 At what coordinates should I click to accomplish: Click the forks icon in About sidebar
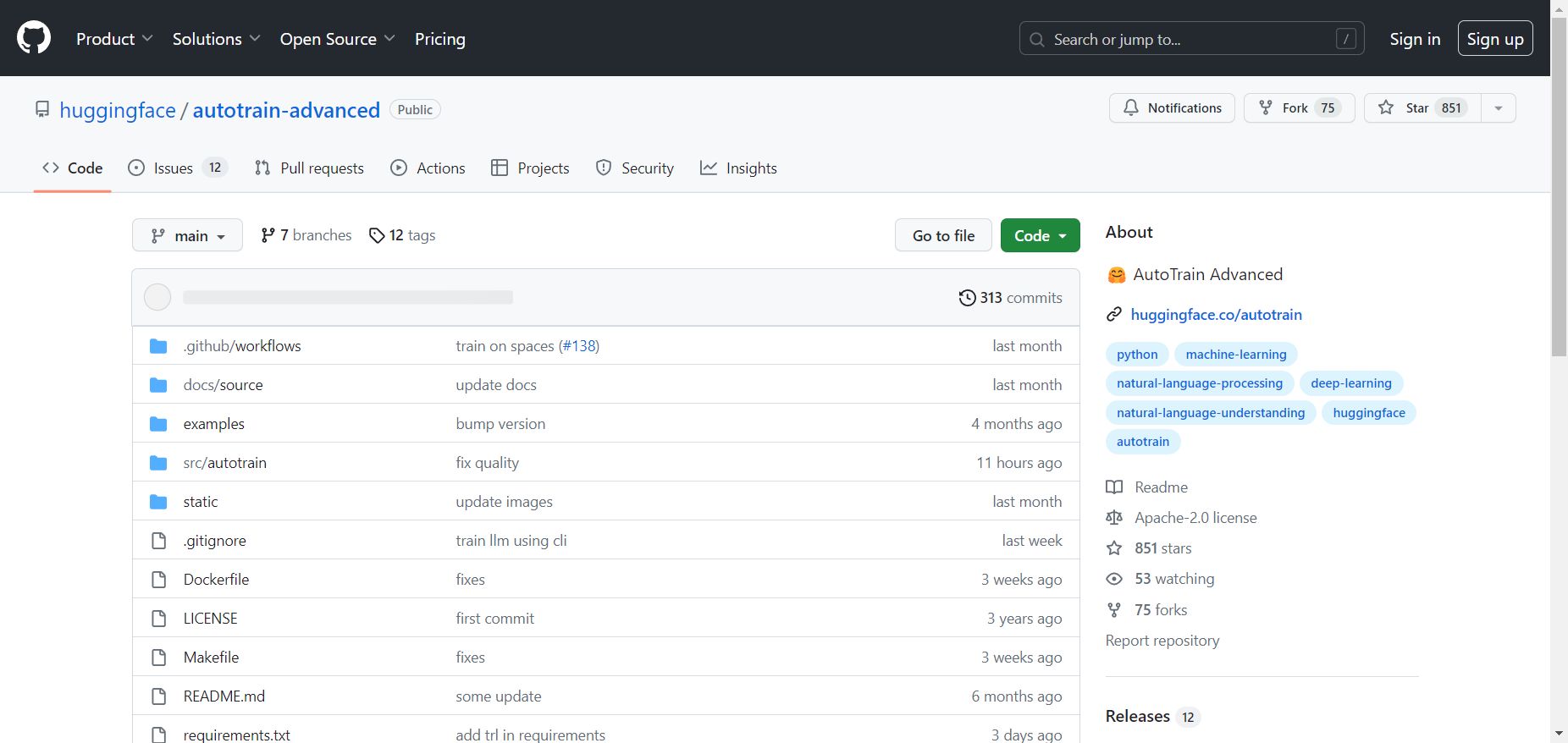click(x=1114, y=609)
